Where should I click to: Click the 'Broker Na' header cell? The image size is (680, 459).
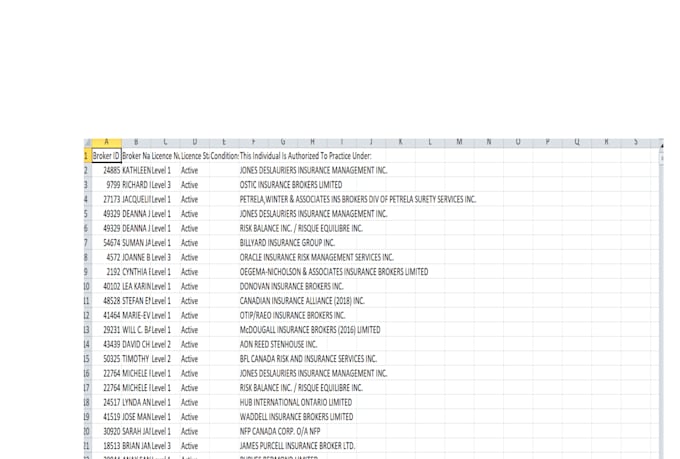(x=136, y=156)
